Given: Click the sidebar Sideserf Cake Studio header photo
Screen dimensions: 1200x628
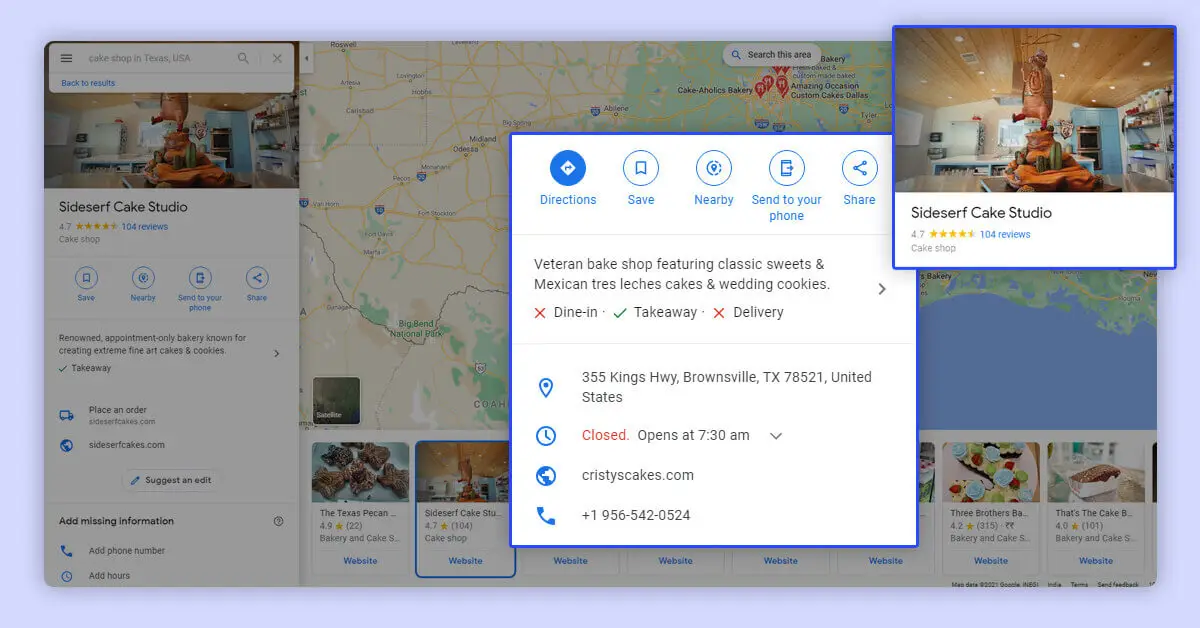Looking at the screenshot, I should tap(171, 140).
